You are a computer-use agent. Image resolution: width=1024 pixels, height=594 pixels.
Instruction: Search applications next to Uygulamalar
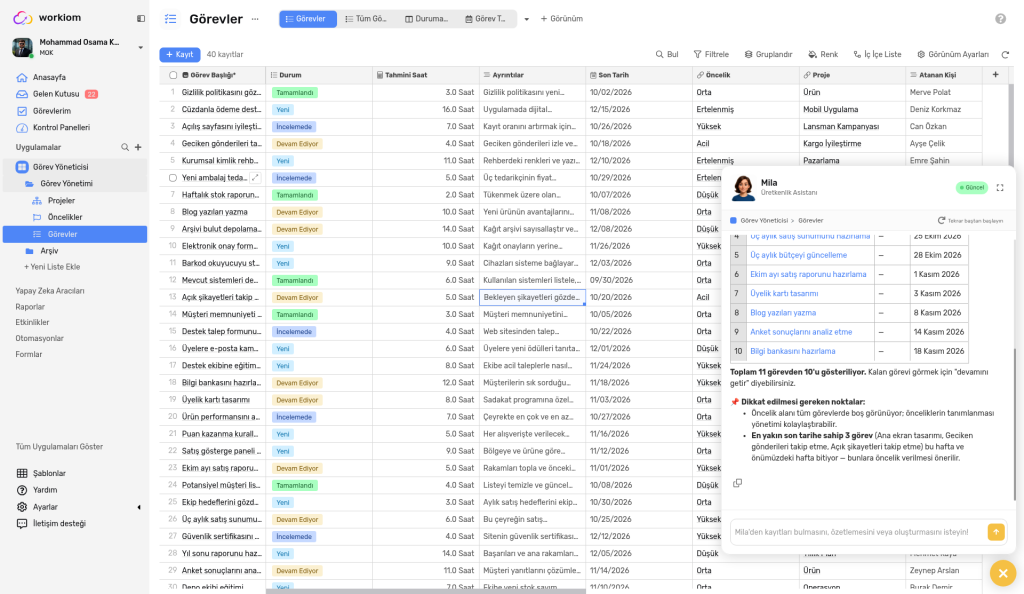point(125,148)
